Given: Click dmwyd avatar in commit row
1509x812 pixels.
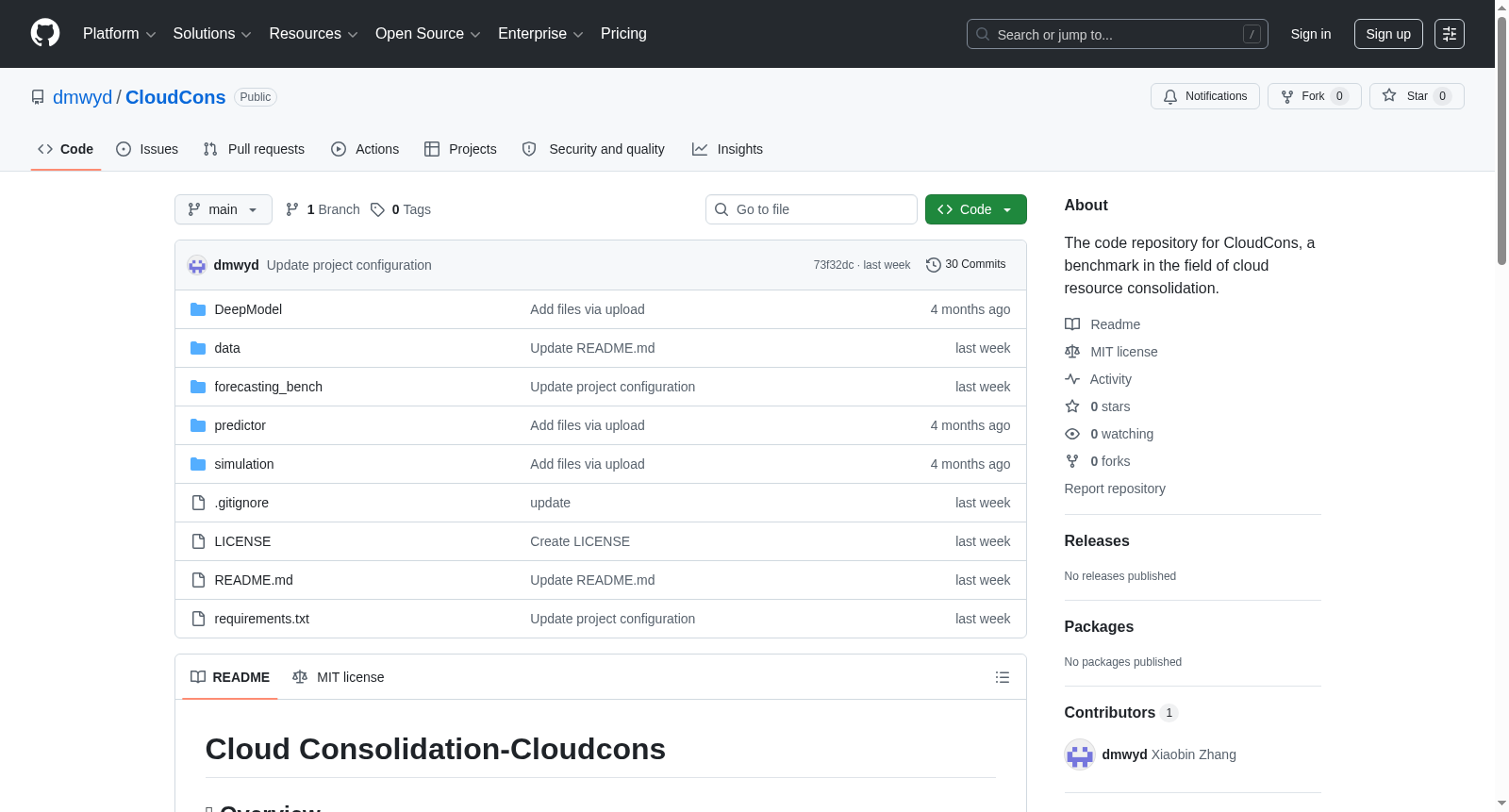Looking at the screenshot, I should click(197, 265).
